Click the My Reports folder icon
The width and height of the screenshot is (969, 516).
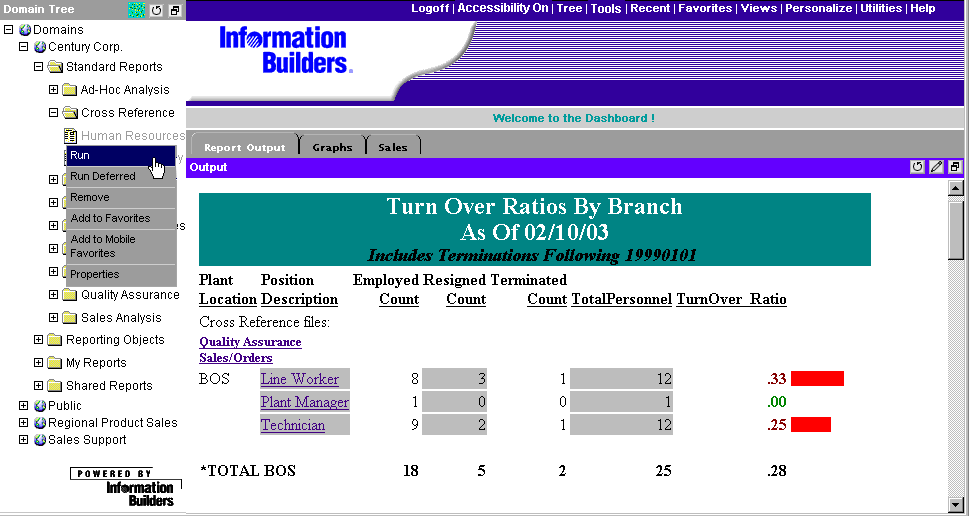[55, 363]
